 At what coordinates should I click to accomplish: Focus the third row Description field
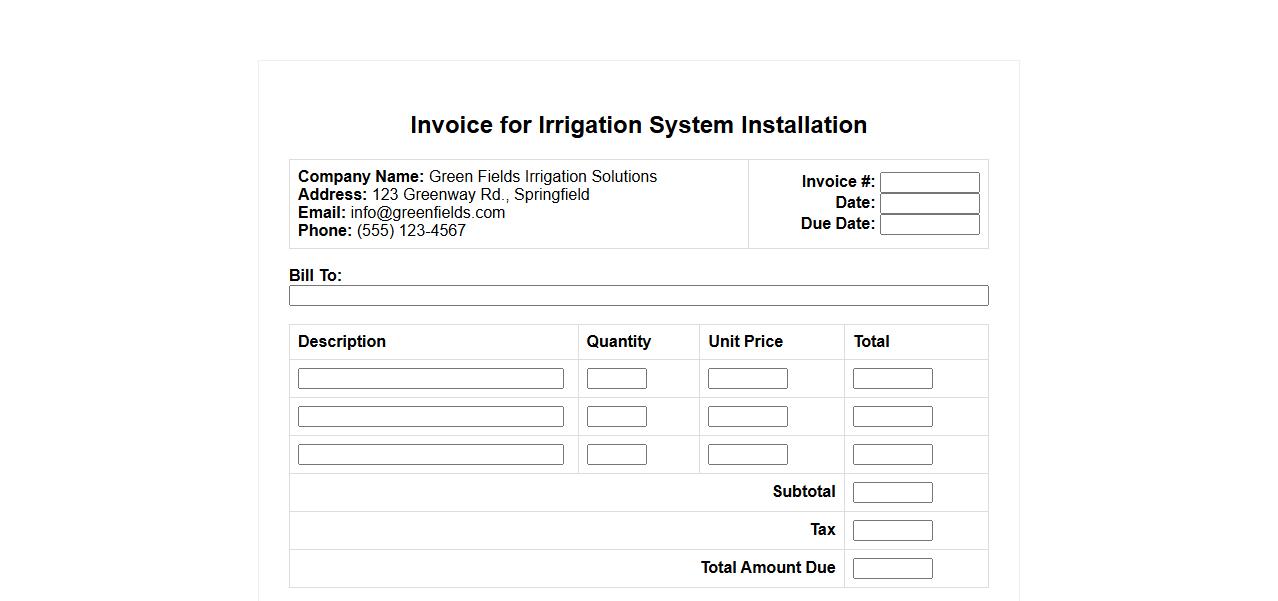coord(430,454)
